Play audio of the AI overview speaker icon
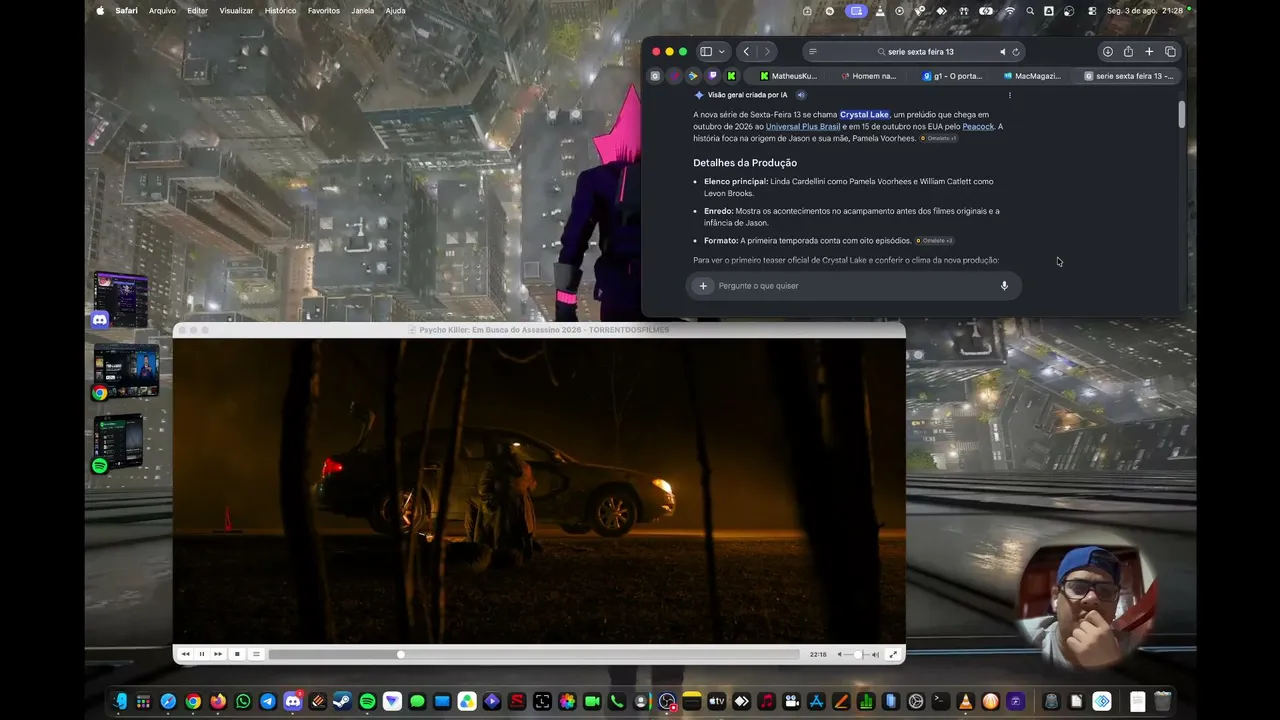The image size is (1280, 720). click(x=801, y=95)
